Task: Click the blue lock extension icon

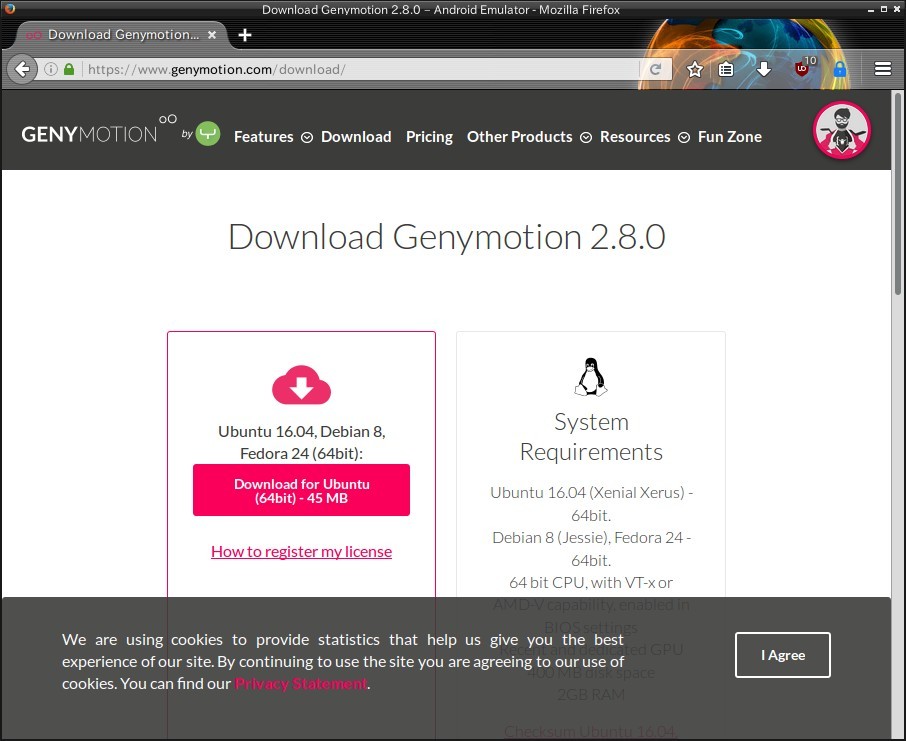Action: pos(840,69)
